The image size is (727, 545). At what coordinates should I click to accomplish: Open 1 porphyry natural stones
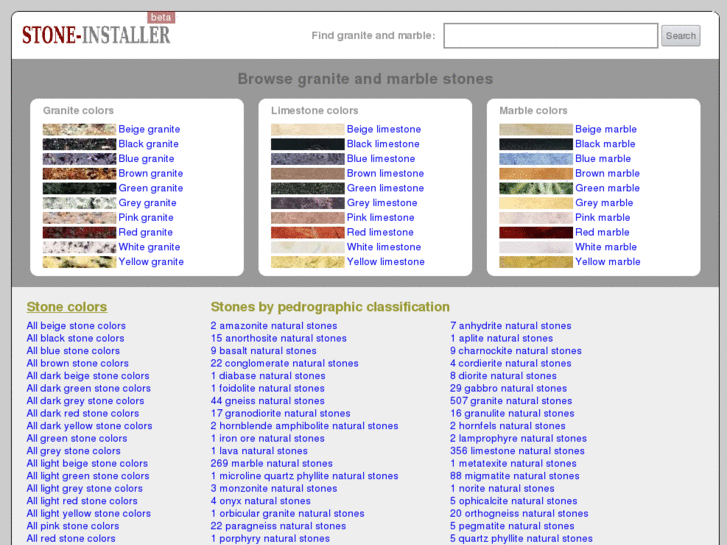coord(270,539)
